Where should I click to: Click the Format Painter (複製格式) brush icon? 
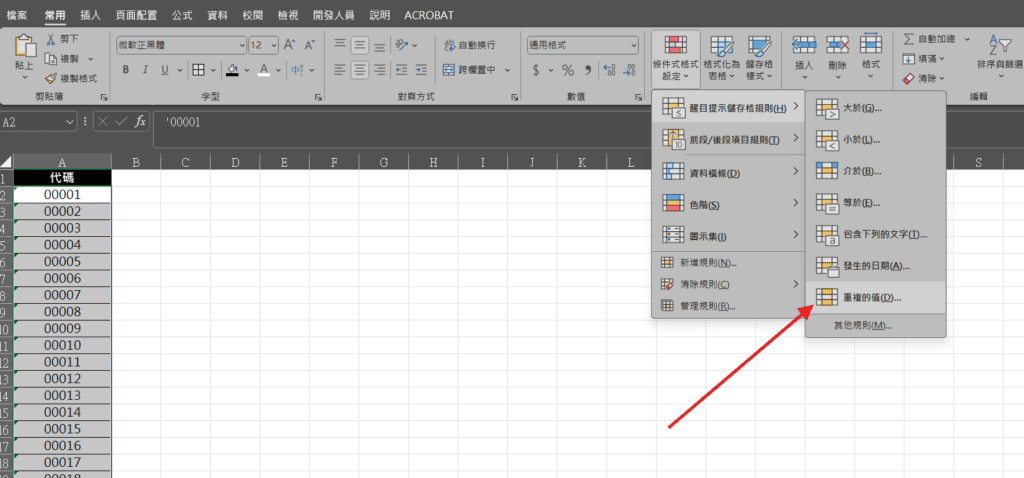(51, 78)
